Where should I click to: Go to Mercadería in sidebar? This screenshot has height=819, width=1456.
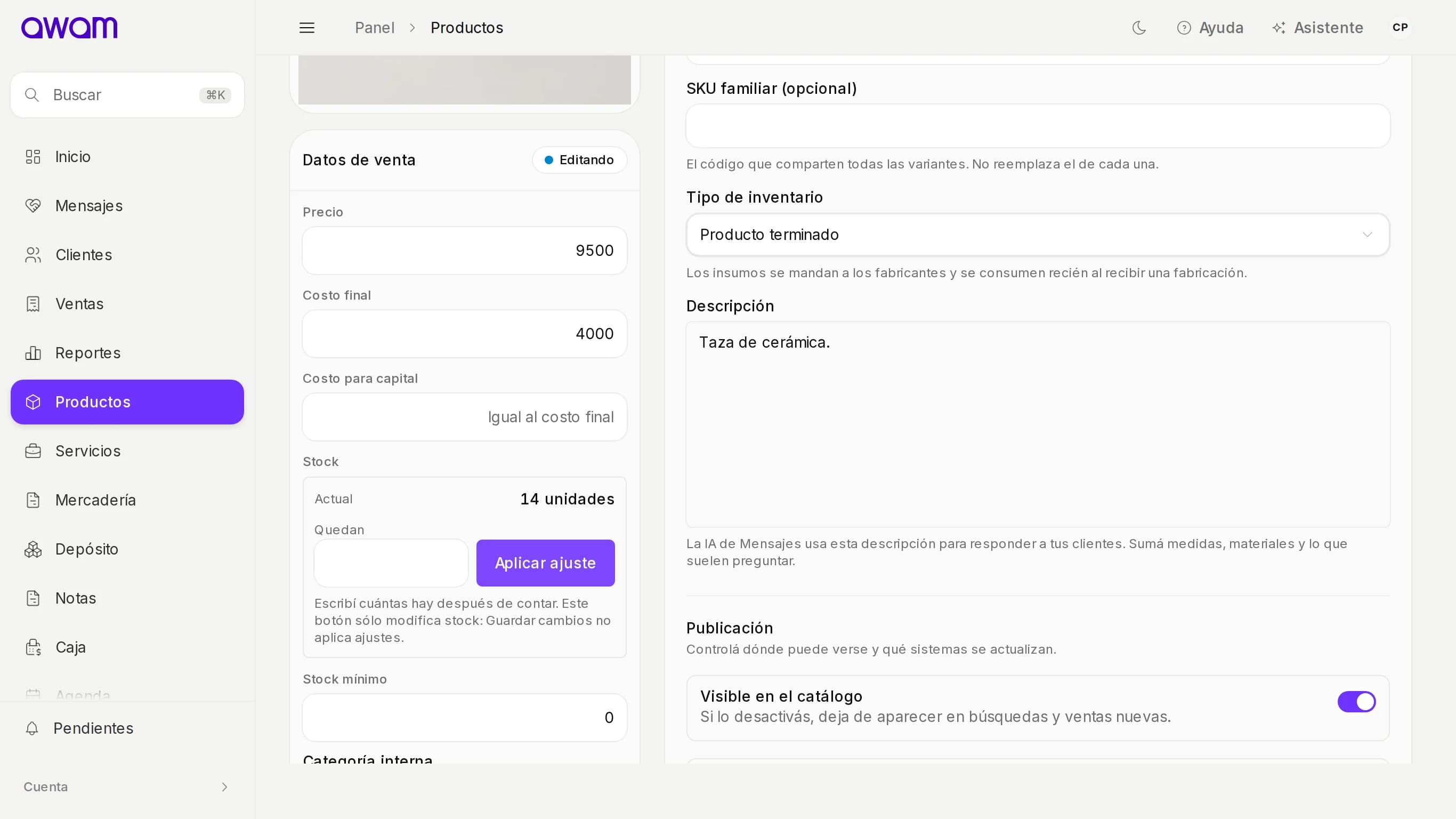point(127,500)
